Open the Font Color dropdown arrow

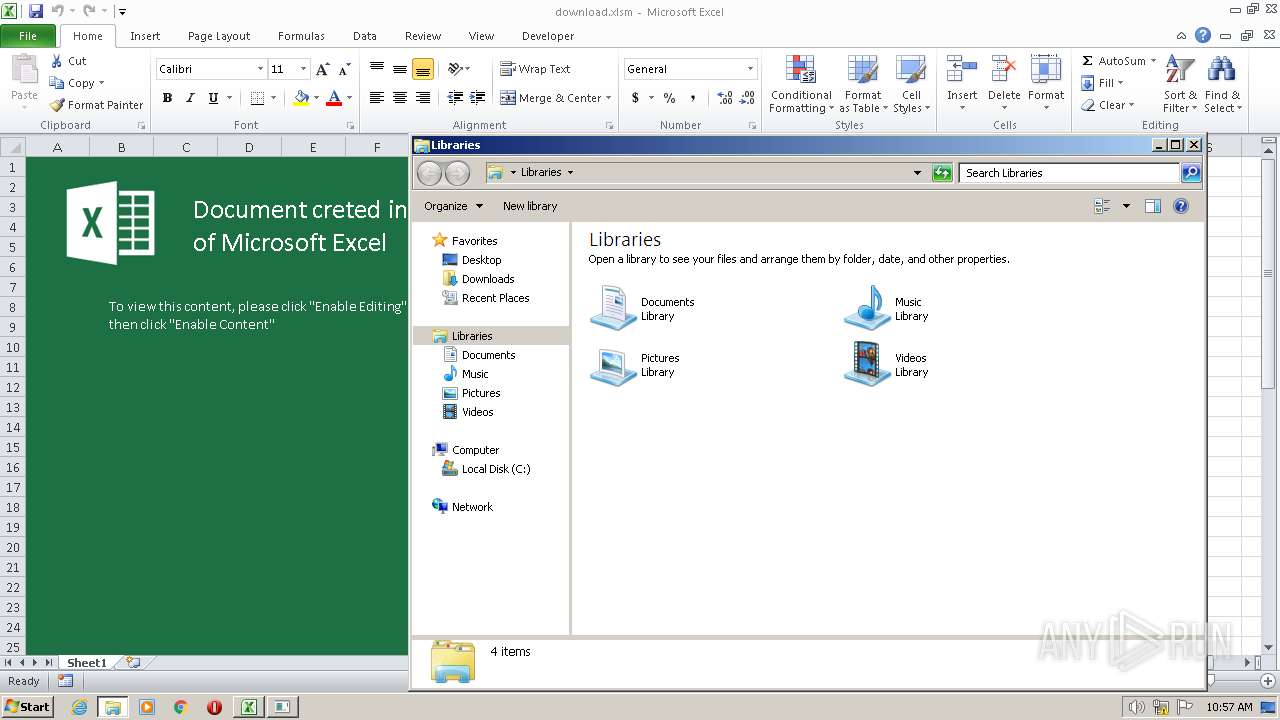(x=349, y=98)
